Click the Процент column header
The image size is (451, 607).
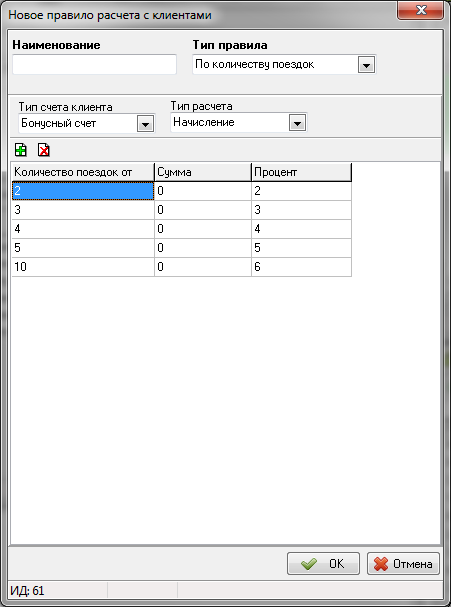pos(302,172)
